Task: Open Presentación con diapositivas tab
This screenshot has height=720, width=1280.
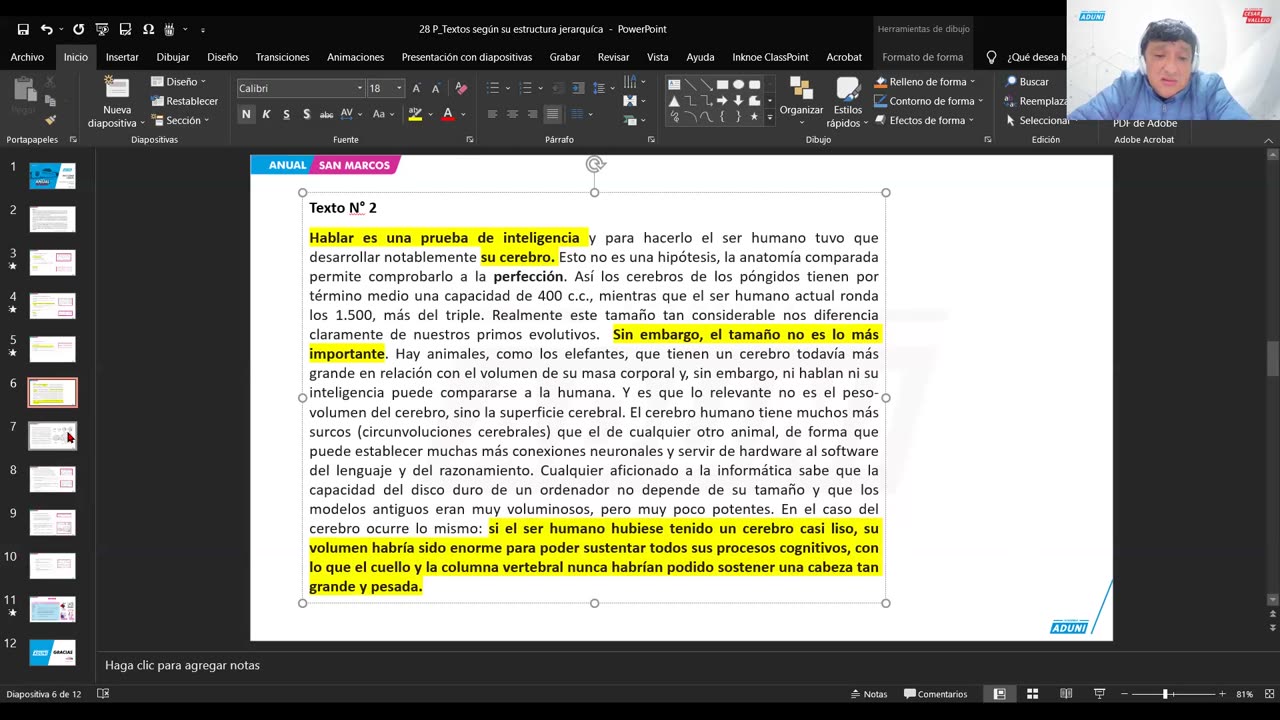Action: (x=467, y=57)
